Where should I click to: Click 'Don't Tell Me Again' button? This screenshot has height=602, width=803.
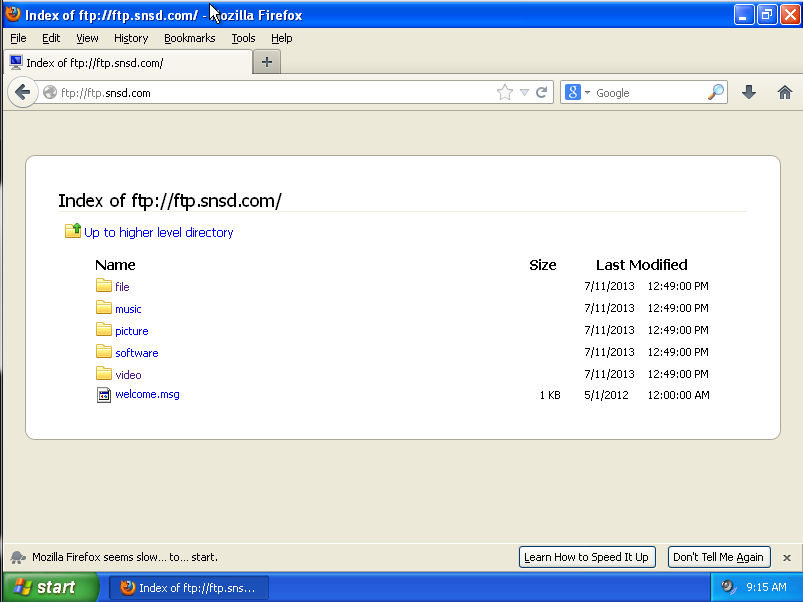719,557
